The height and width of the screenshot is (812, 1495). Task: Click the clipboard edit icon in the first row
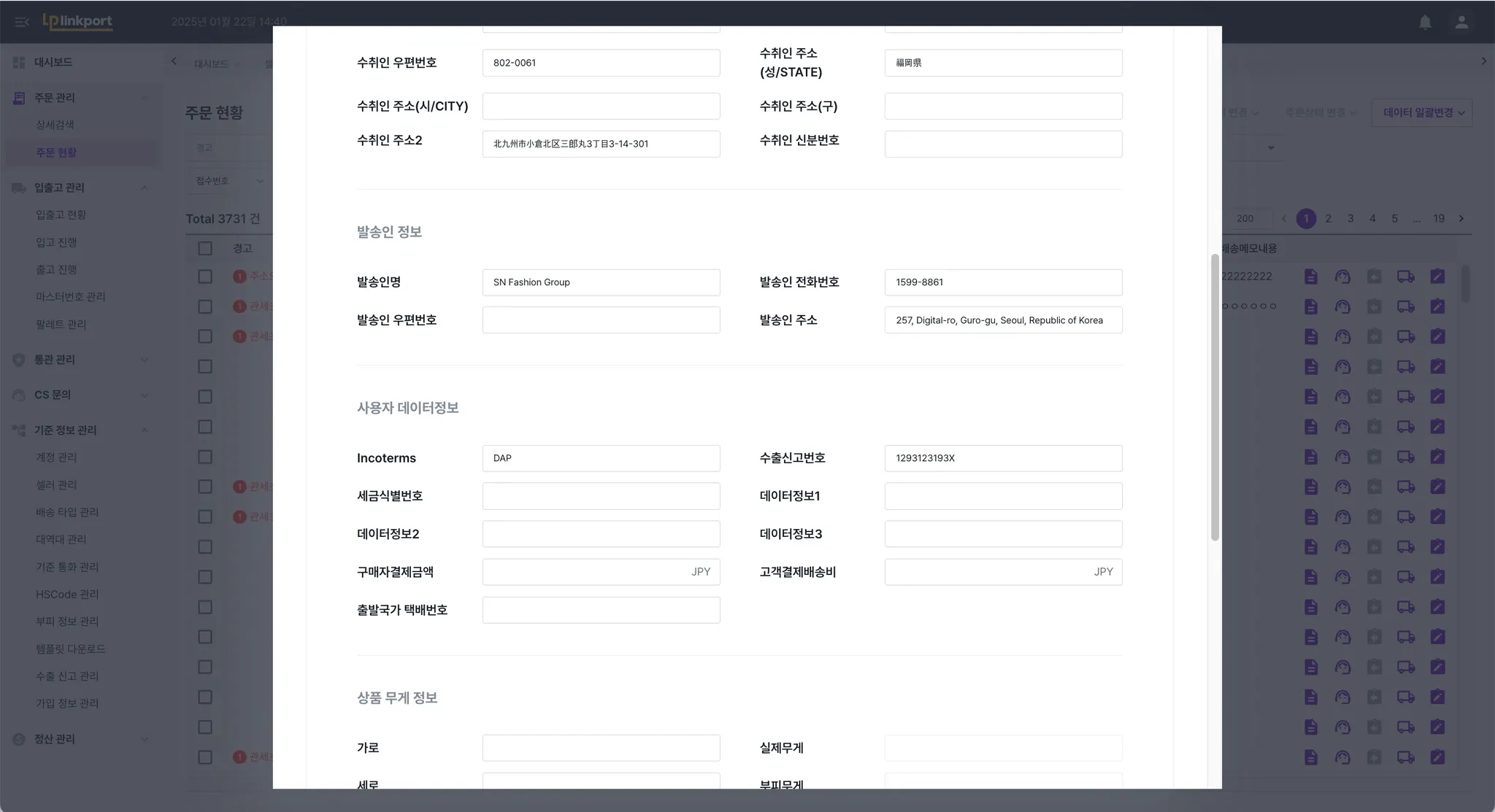coord(1437,277)
